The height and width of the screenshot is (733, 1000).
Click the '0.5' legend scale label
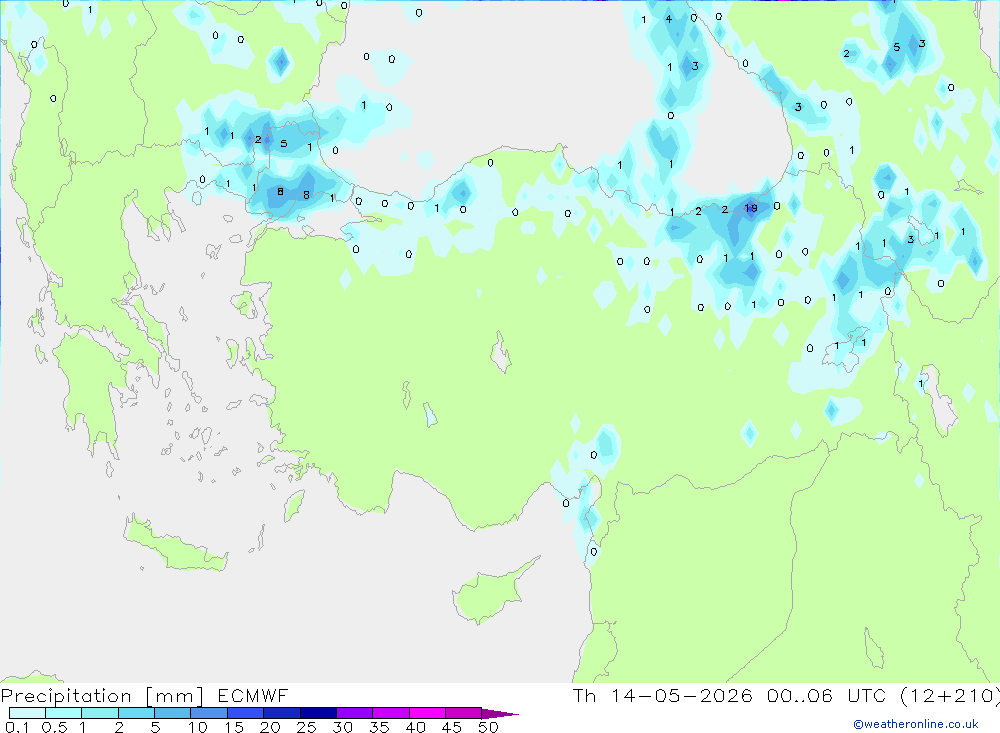[54, 727]
